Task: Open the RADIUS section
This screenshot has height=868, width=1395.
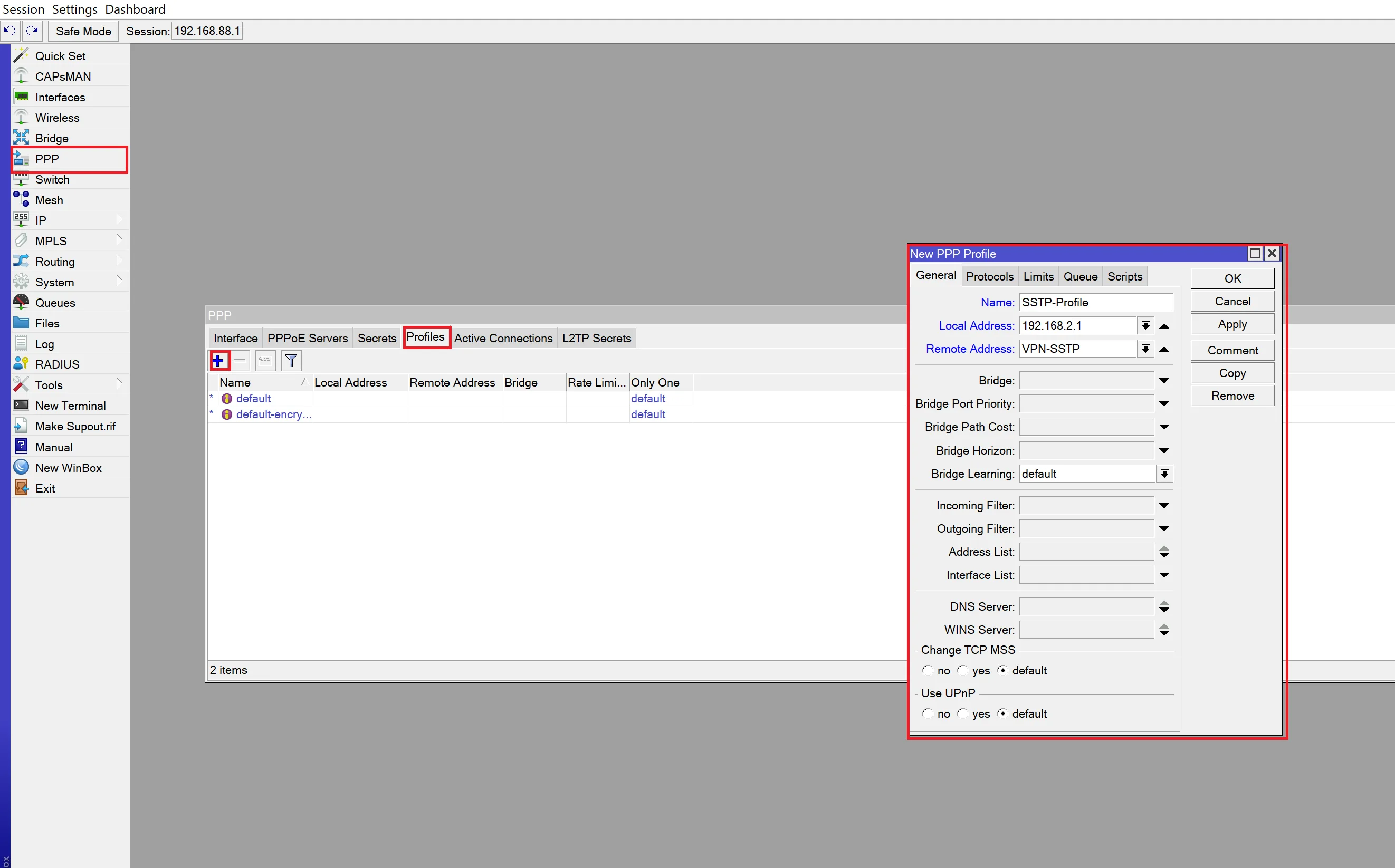Action: pyautogui.click(x=70, y=364)
